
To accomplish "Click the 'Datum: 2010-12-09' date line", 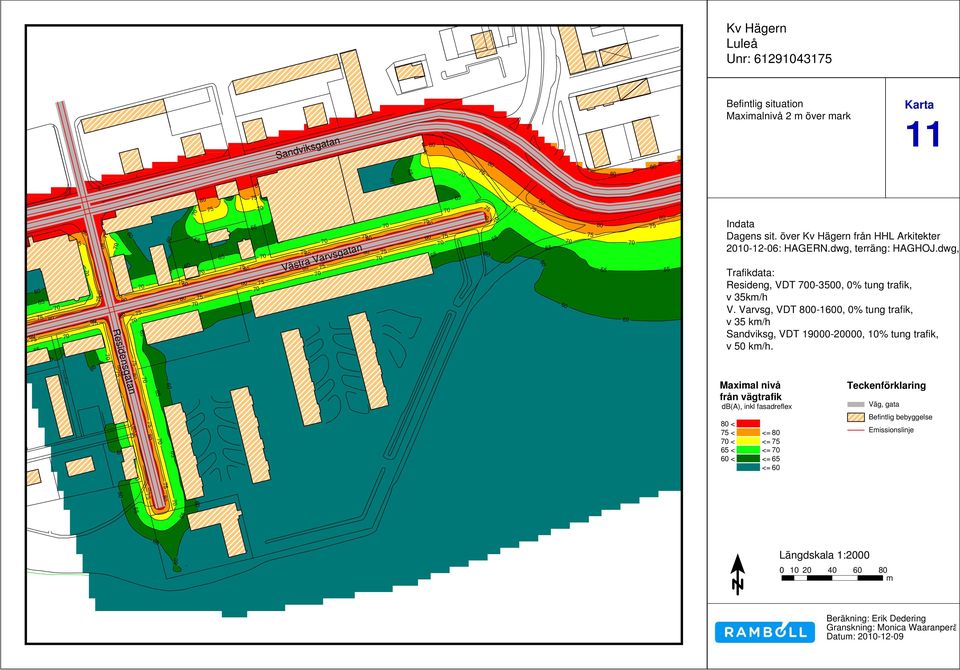I will [864, 637].
